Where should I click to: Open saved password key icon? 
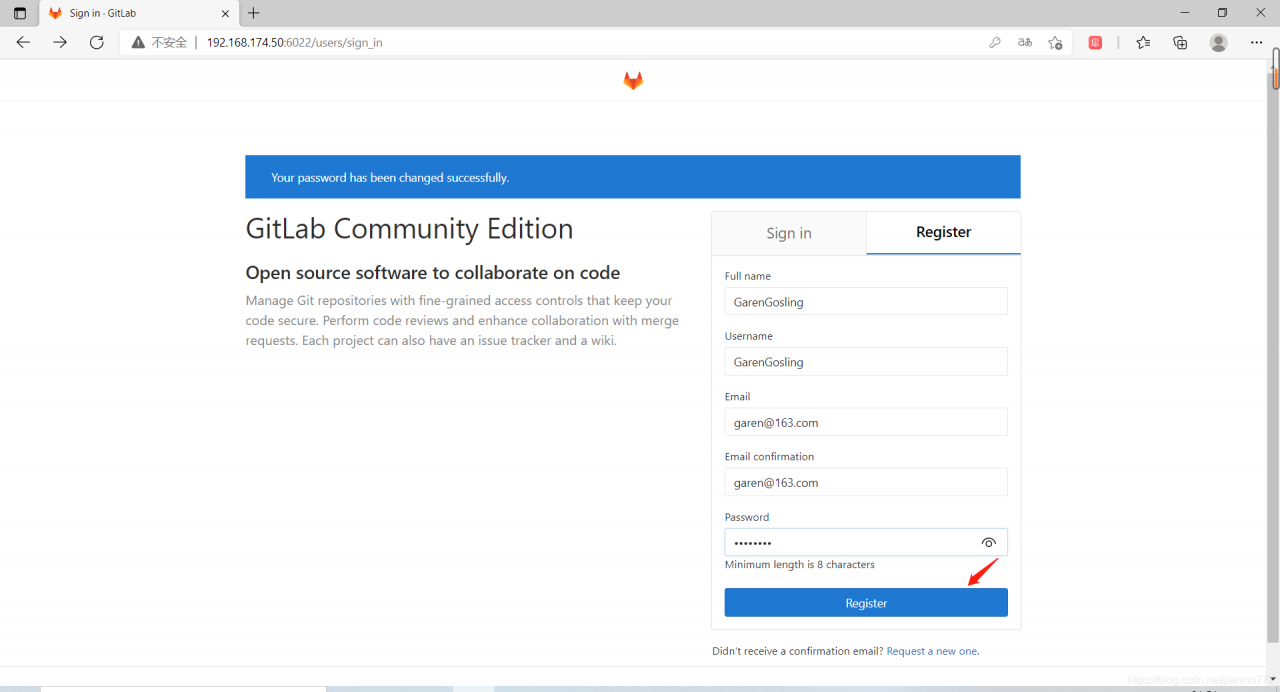[x=995, y=42]
